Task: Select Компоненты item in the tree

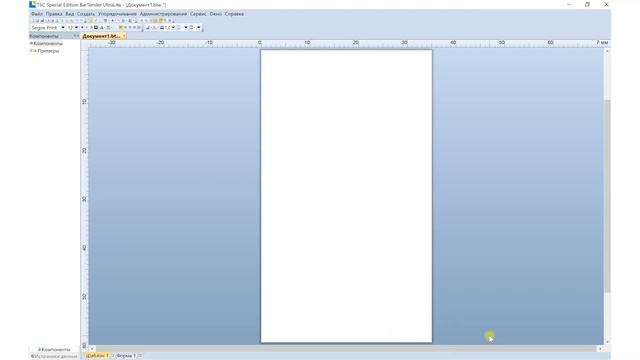Action: pos(48,43)
